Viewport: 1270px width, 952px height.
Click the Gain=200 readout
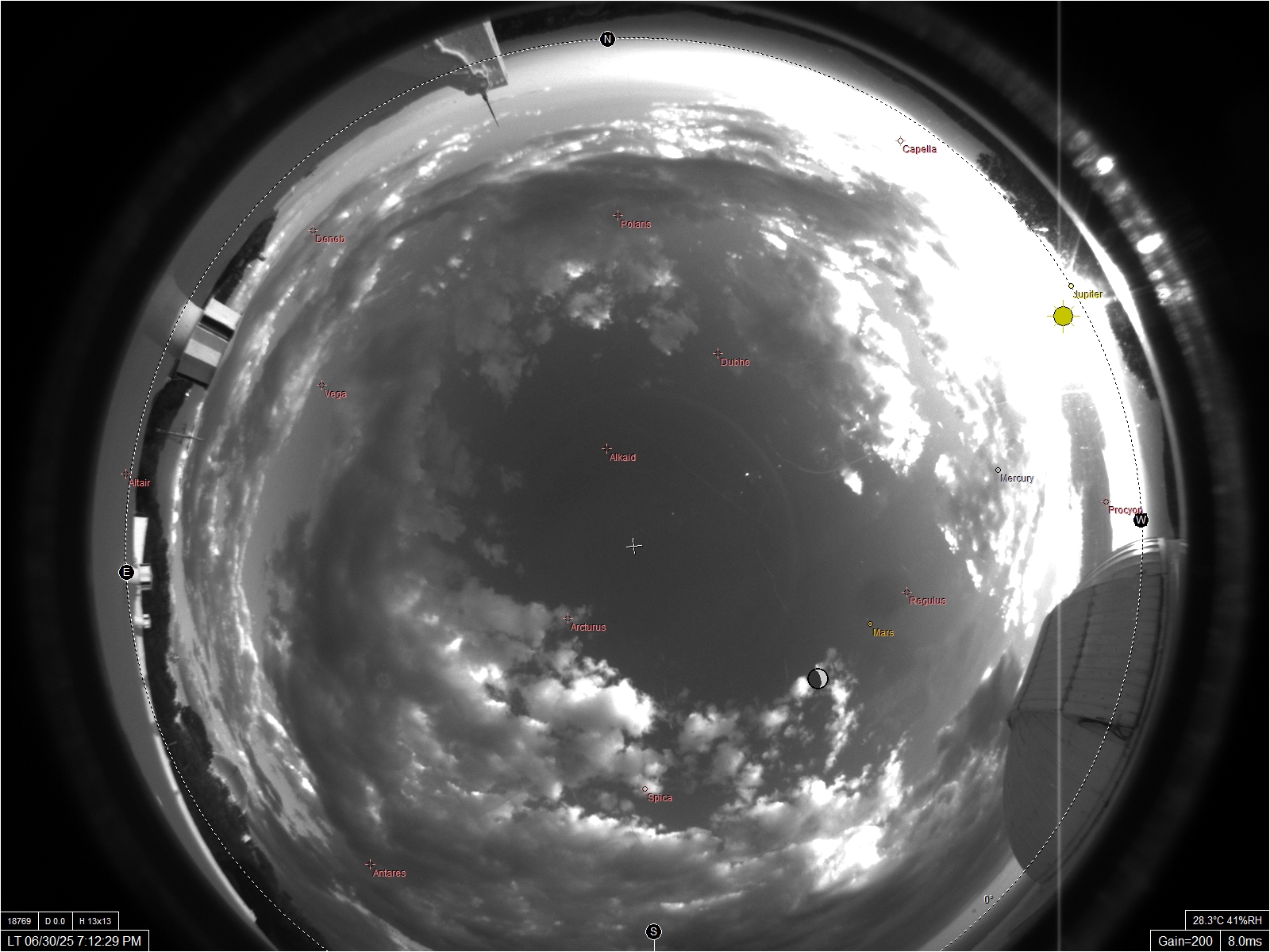click(1185, 941)
